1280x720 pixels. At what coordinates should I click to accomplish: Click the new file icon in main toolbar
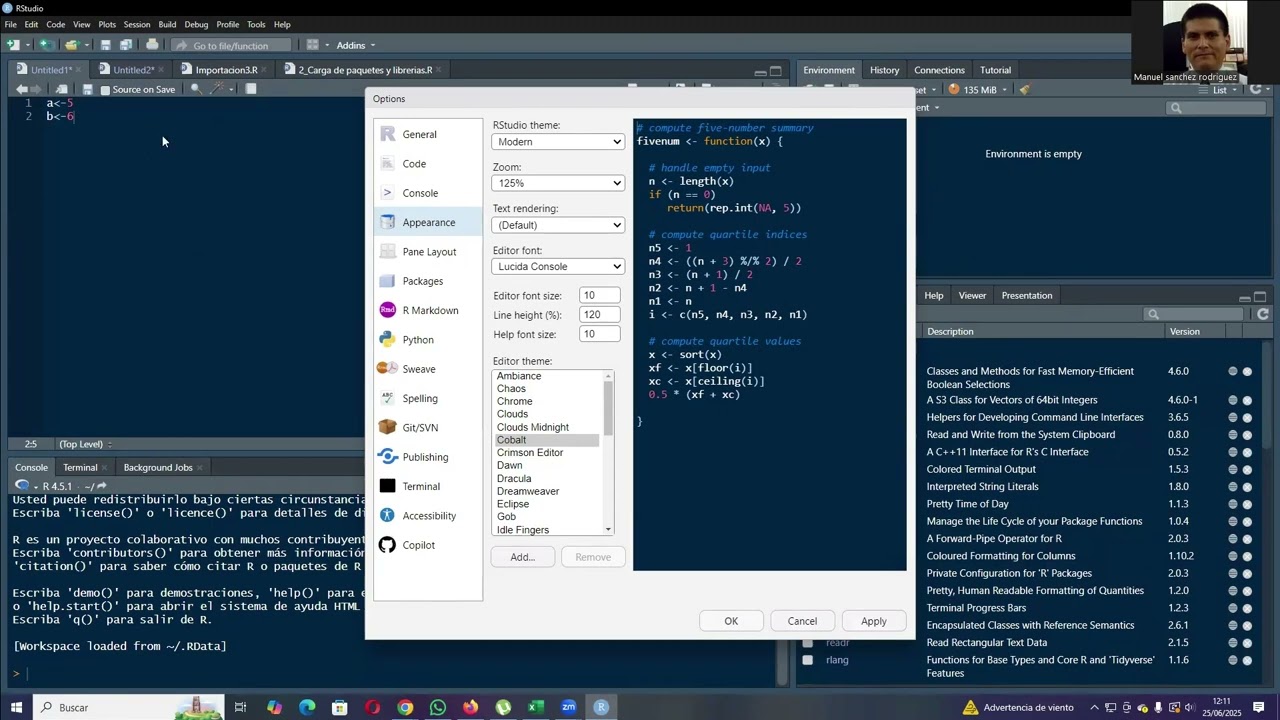13,45
